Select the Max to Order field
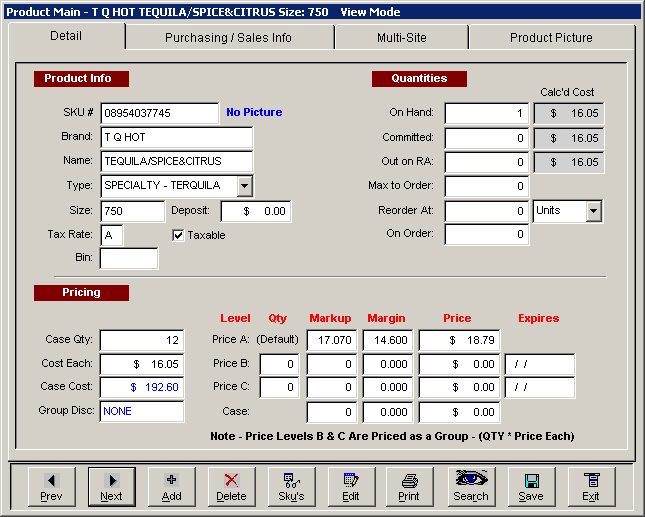 click(x=487, y=186)
